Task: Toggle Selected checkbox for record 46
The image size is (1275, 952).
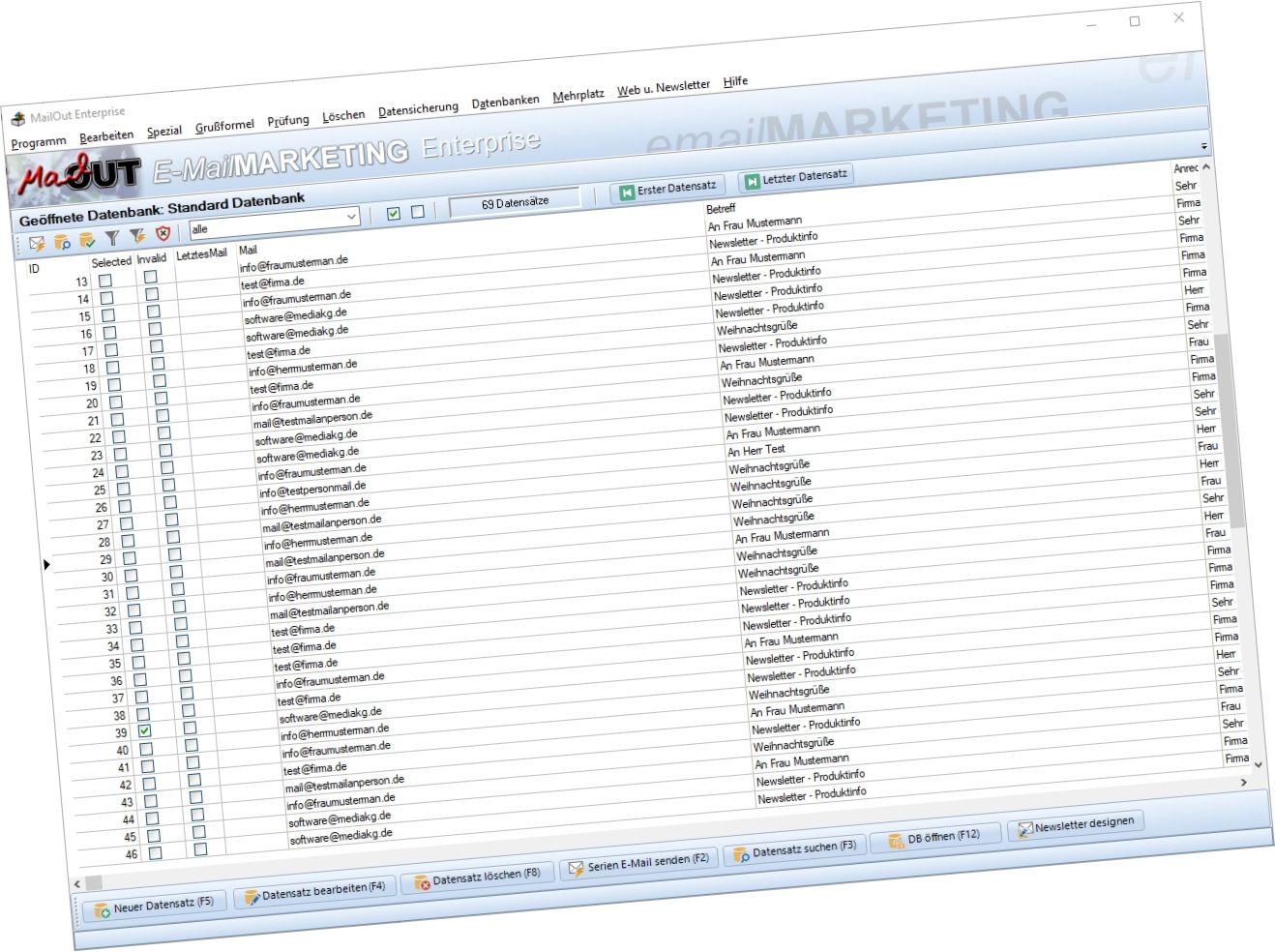Action: click(155, 853)
